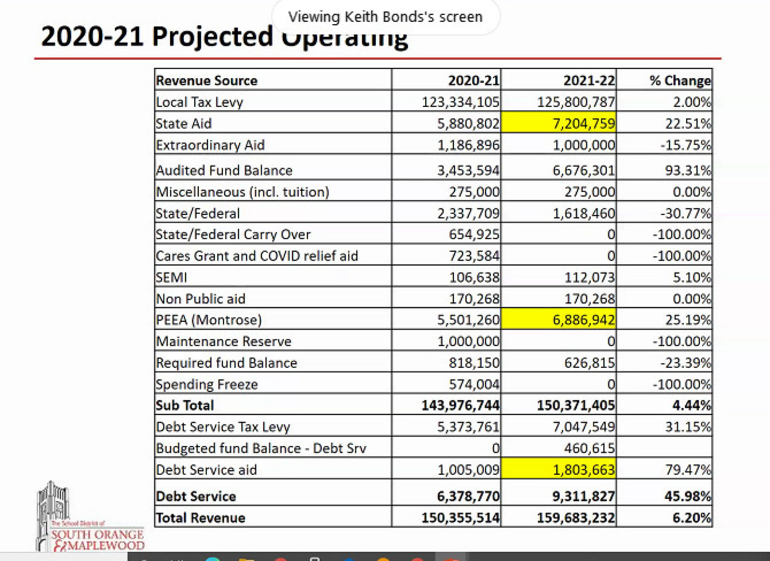Click the 2,337,709 value

coord(468,213)
